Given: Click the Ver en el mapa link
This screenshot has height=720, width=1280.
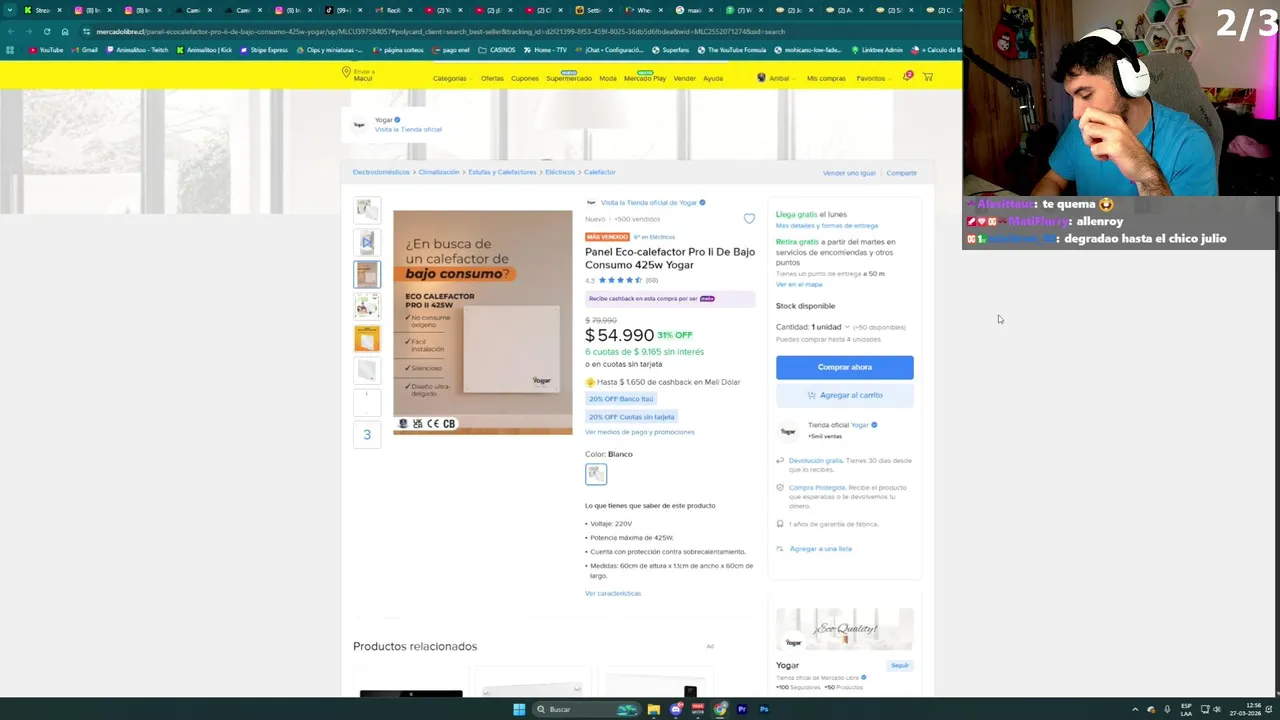Looking at the screenshot, I should point(799,284).
